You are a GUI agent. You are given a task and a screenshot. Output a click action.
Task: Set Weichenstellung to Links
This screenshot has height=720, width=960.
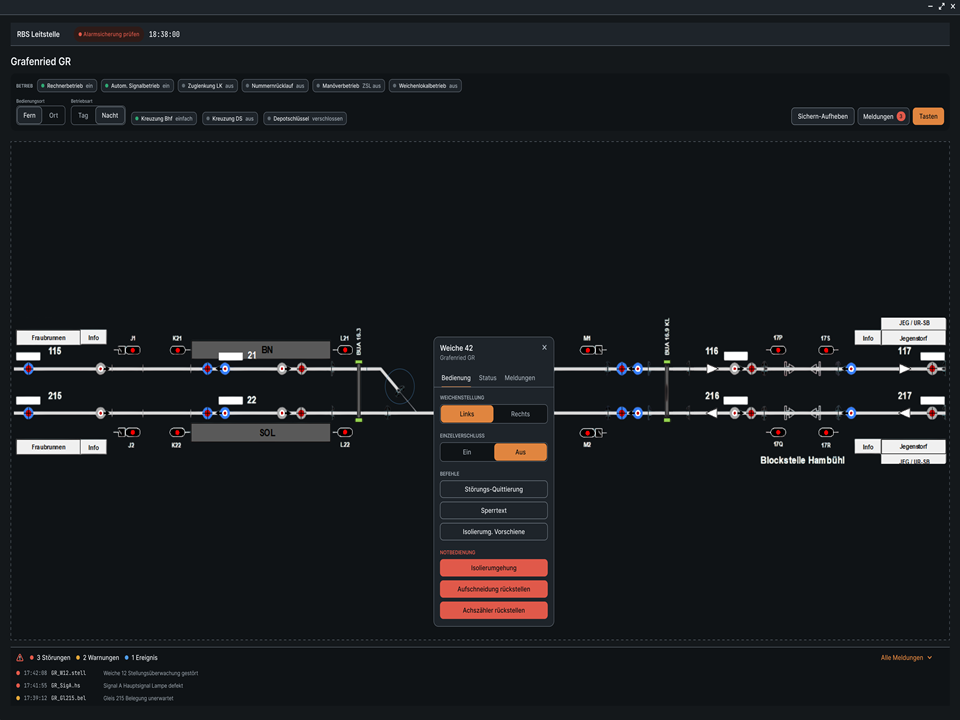[x=467, y=414]
